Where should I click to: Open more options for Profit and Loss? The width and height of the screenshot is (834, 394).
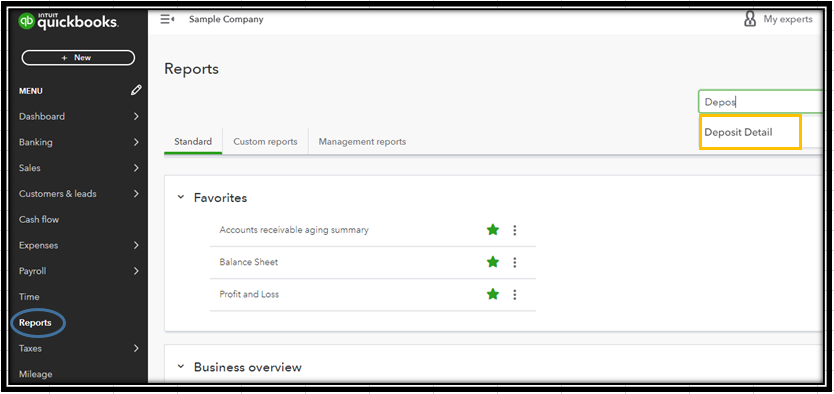[x=514, y=294]
